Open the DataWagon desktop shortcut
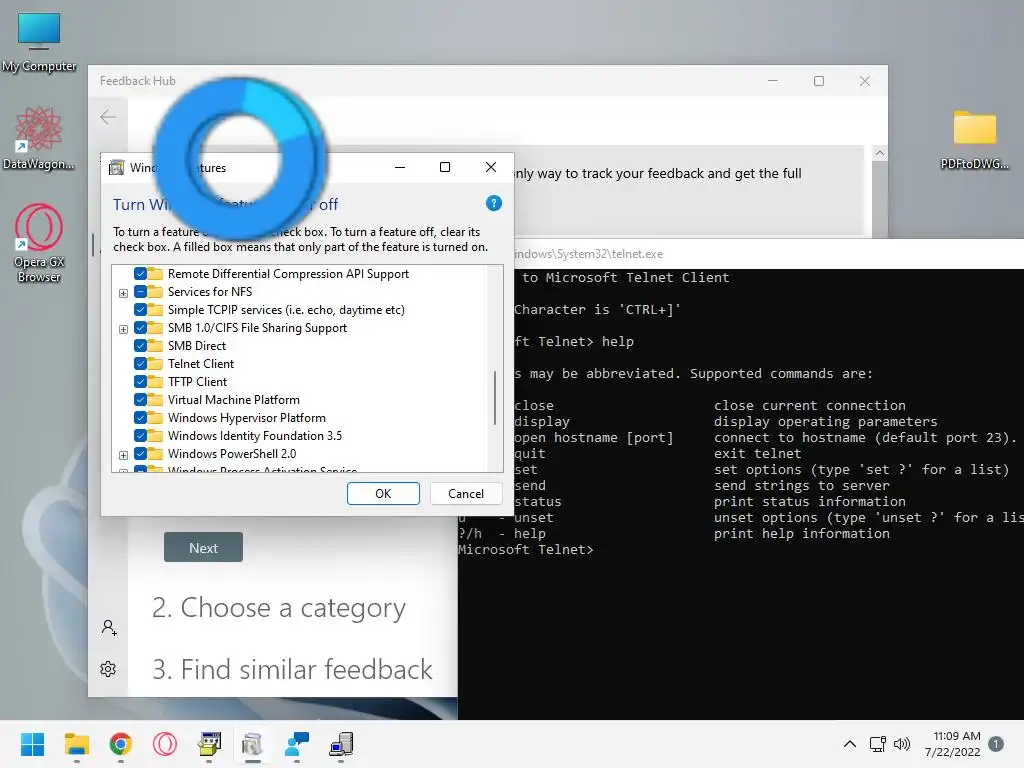The width and height of the screenshot is (1024, 768). (39, 138)
